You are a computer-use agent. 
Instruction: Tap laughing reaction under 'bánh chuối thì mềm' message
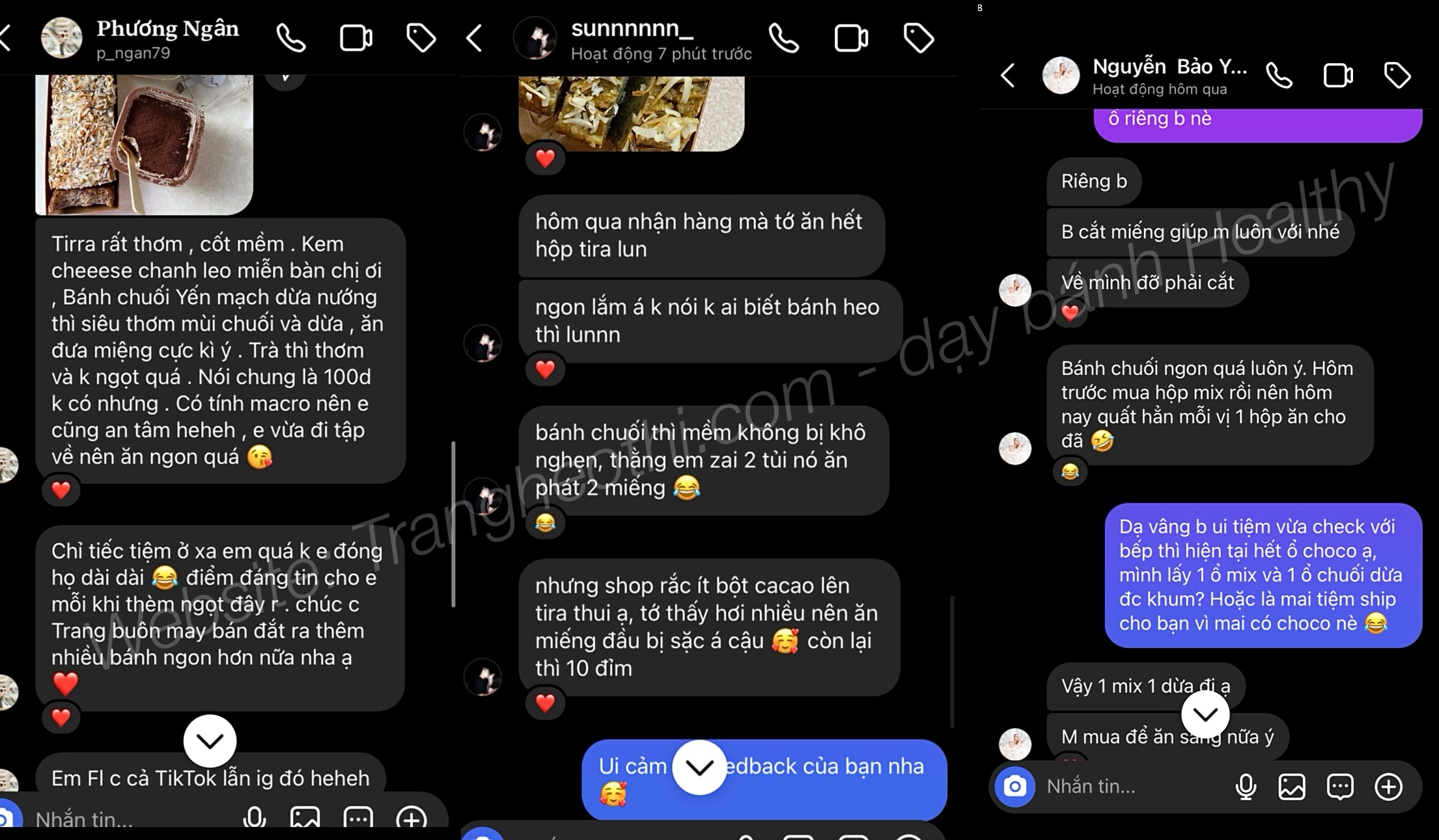click(x=545, y=523)
